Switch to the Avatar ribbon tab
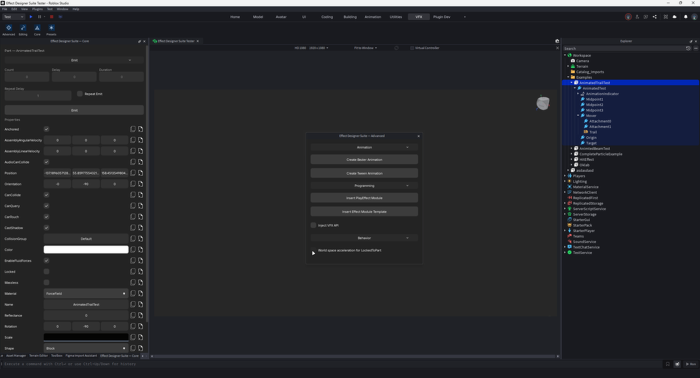Screen dimensions: 700x378 click(x=281, y=17)
